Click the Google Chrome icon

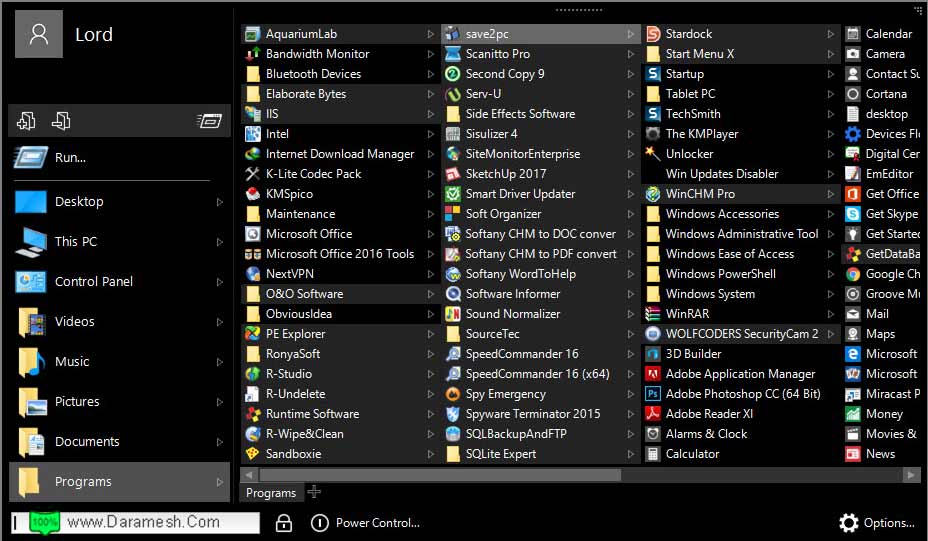tap(853, 274)
